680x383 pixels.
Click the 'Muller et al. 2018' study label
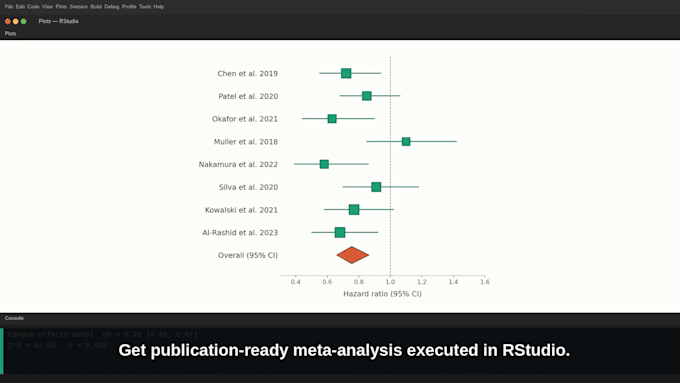click(x=246, y=142)
